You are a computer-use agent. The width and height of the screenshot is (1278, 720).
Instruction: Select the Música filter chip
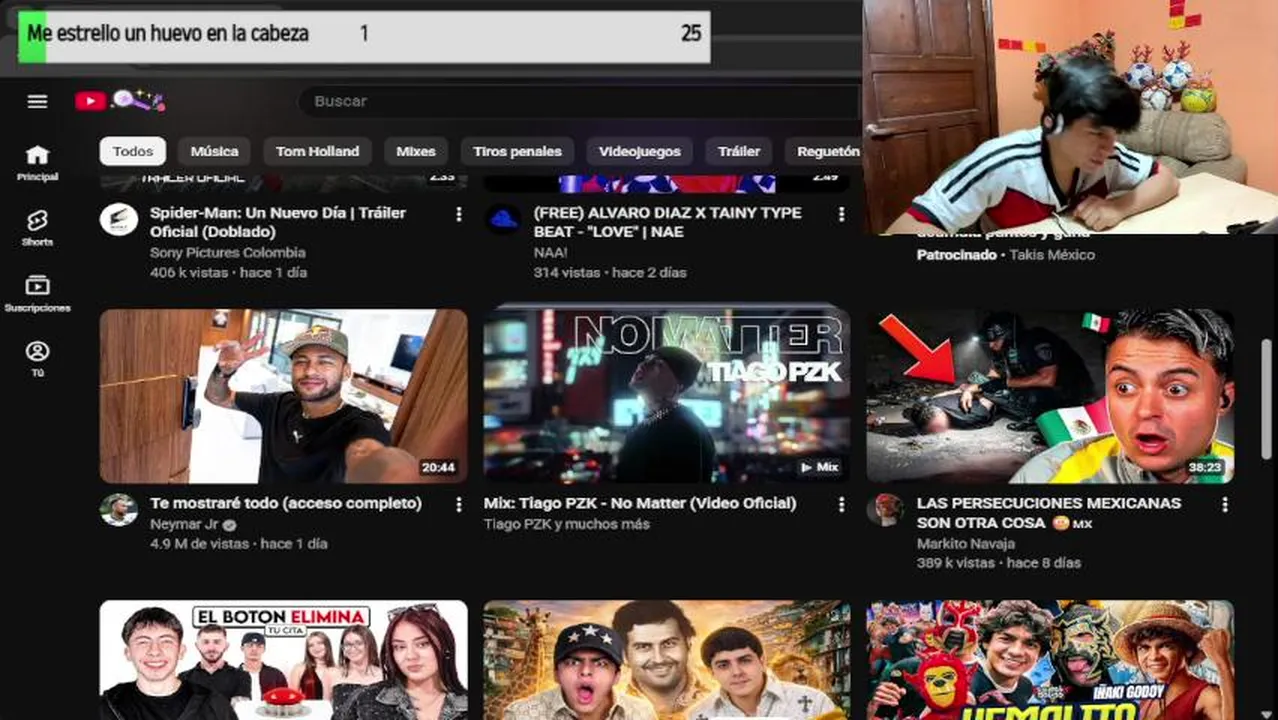click(x=214, y=151)
